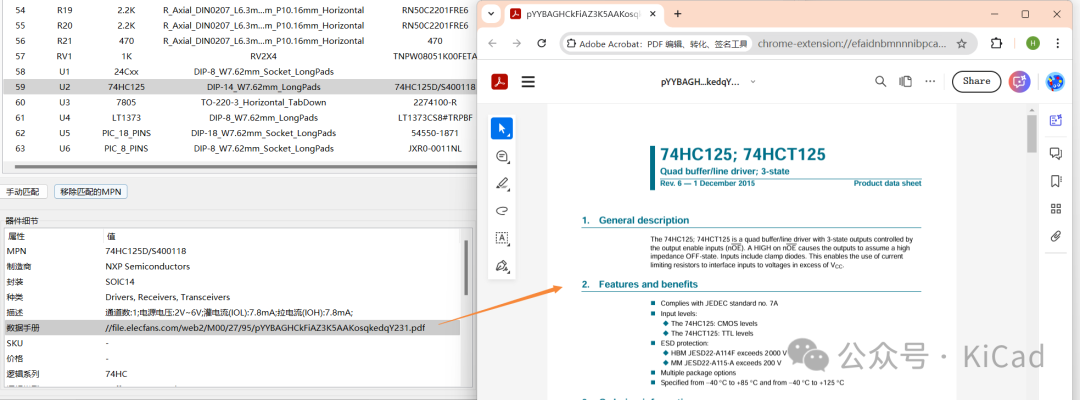Screen dimensions: 1080x400
Task: Select the R21 470 row
Action: [x=240, y=41]
